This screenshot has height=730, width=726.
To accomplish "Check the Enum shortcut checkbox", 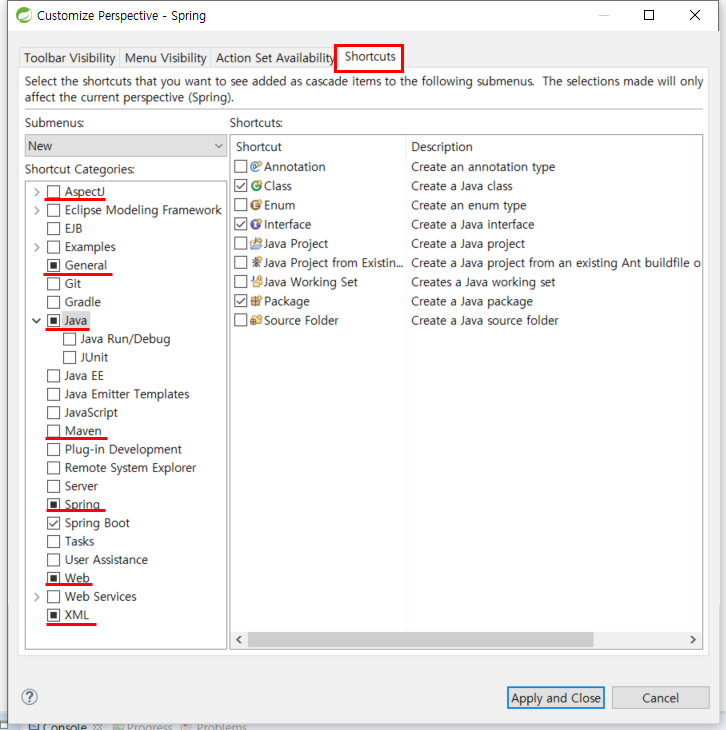I will coord(240,205).
